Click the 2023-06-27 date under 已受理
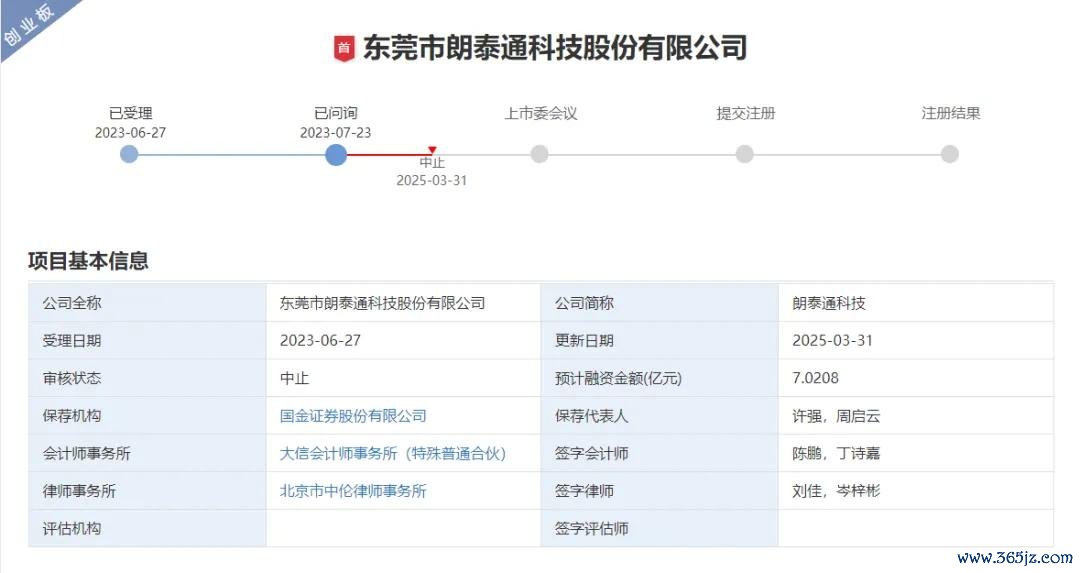The width and height of the screenshot is (1080, 573). pyautogui.click(x=130, y=133)
